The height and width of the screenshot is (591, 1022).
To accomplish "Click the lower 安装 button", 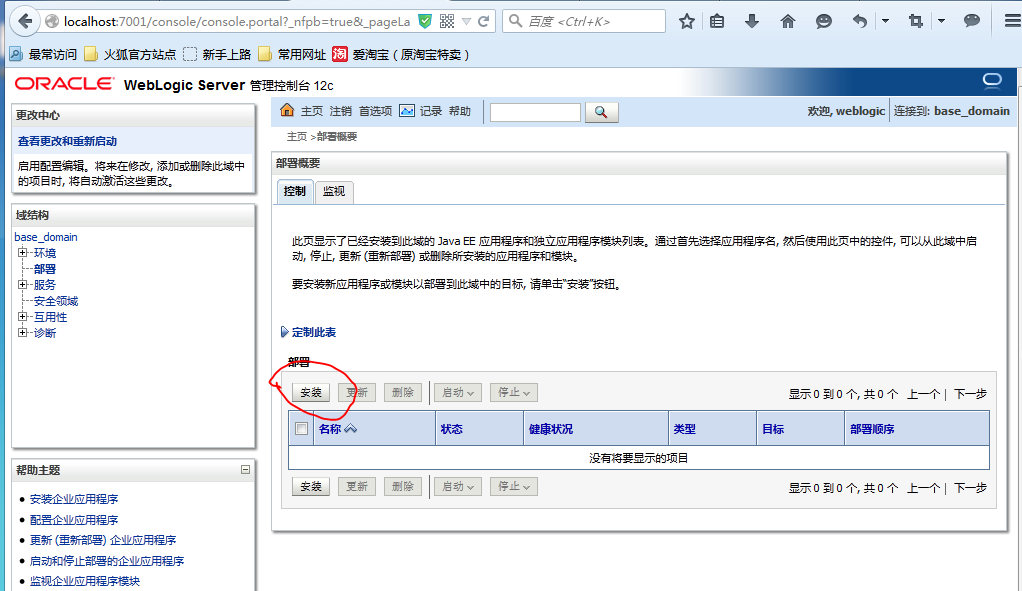I will coord(311,487).
